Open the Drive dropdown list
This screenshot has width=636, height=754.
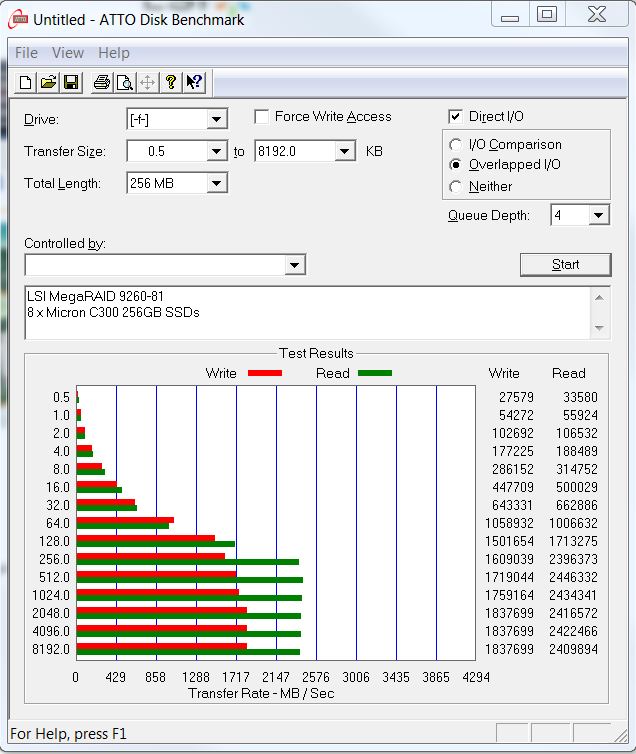pyautogui.click(x=217, y=120)
